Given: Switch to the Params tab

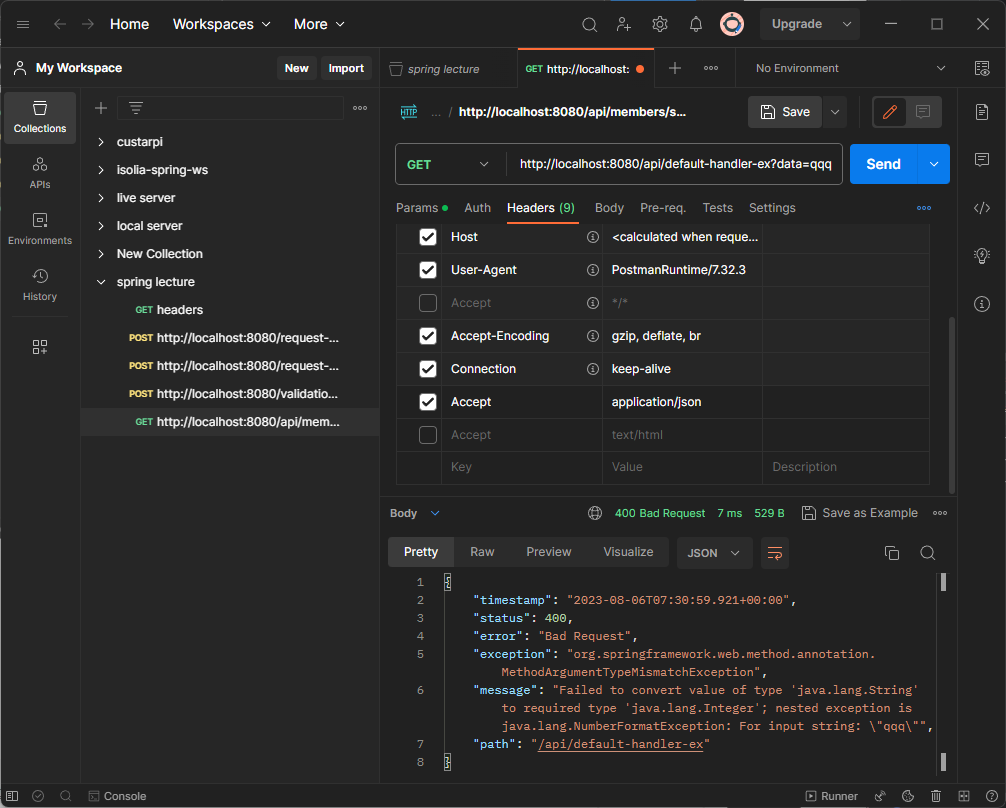Looking at the screenshot, I should 422,208.
